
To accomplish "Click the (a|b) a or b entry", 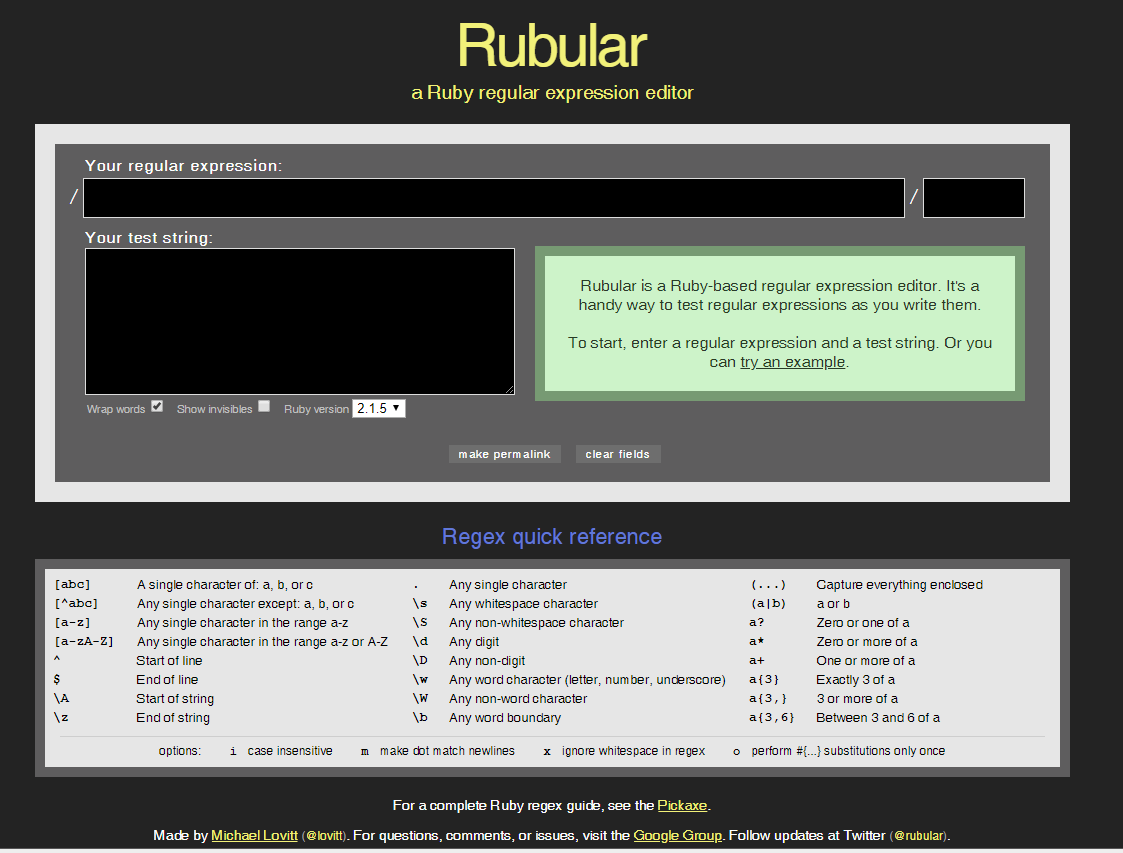I will coord(800,604).
